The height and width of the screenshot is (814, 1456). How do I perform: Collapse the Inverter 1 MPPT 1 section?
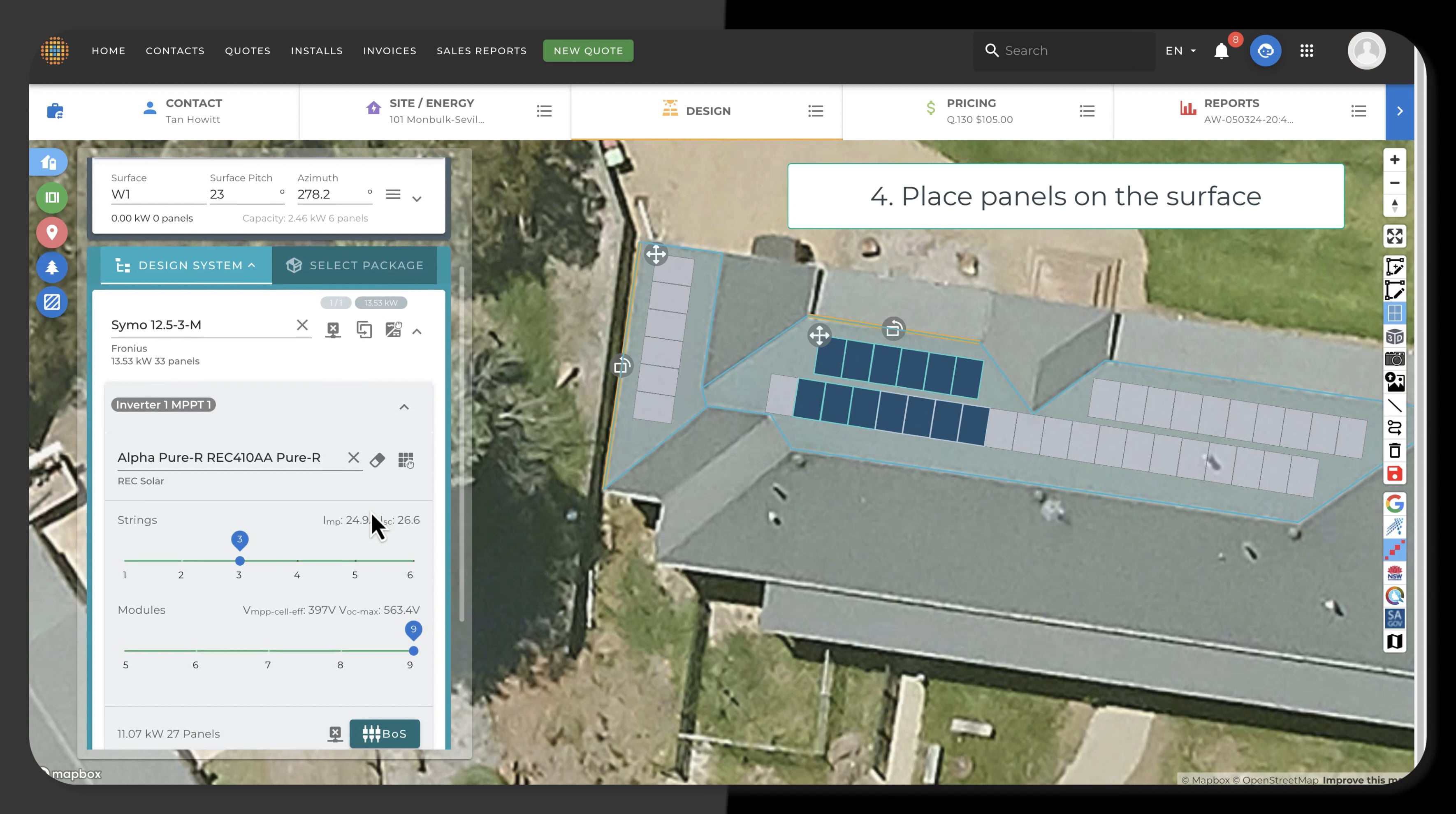(403, 407)
